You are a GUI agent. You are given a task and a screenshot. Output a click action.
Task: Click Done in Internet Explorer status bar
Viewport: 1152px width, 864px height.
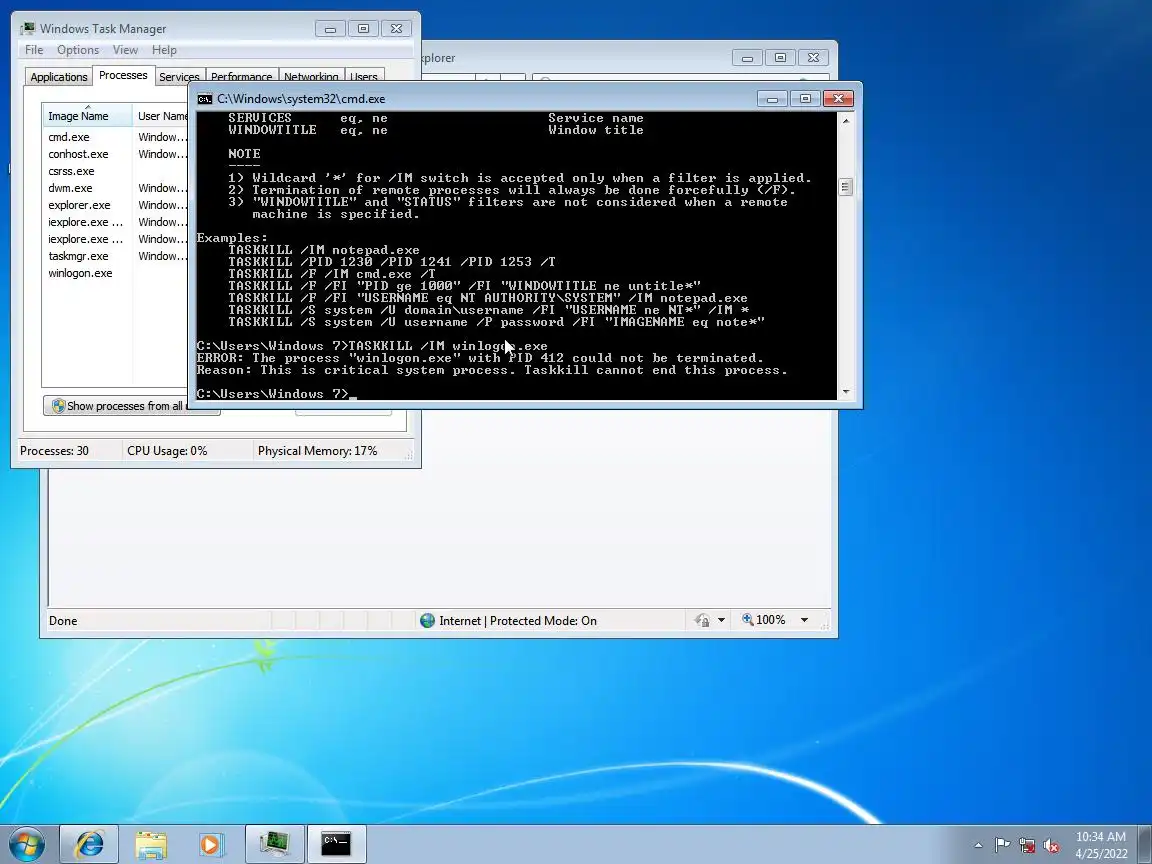(x=63, y=621)
